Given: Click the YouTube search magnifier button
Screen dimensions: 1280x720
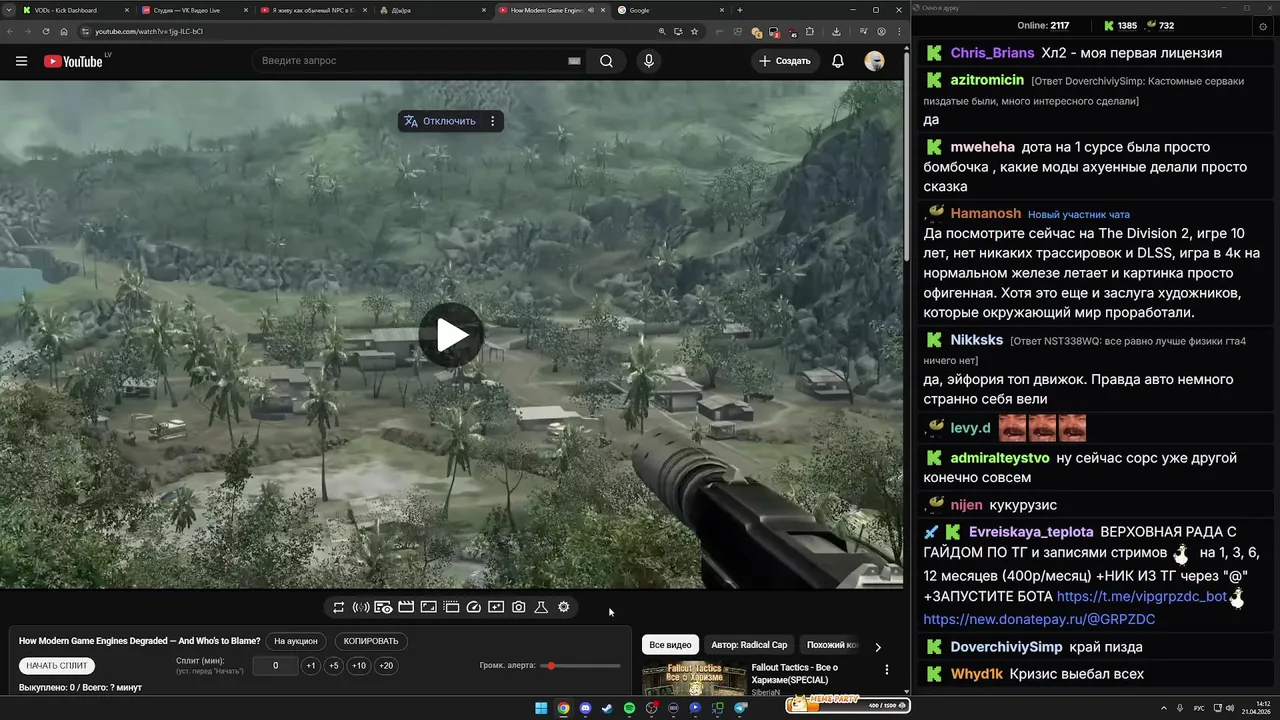Looking at the screenshot, I should pyautogui.click(x=606, y=61).
